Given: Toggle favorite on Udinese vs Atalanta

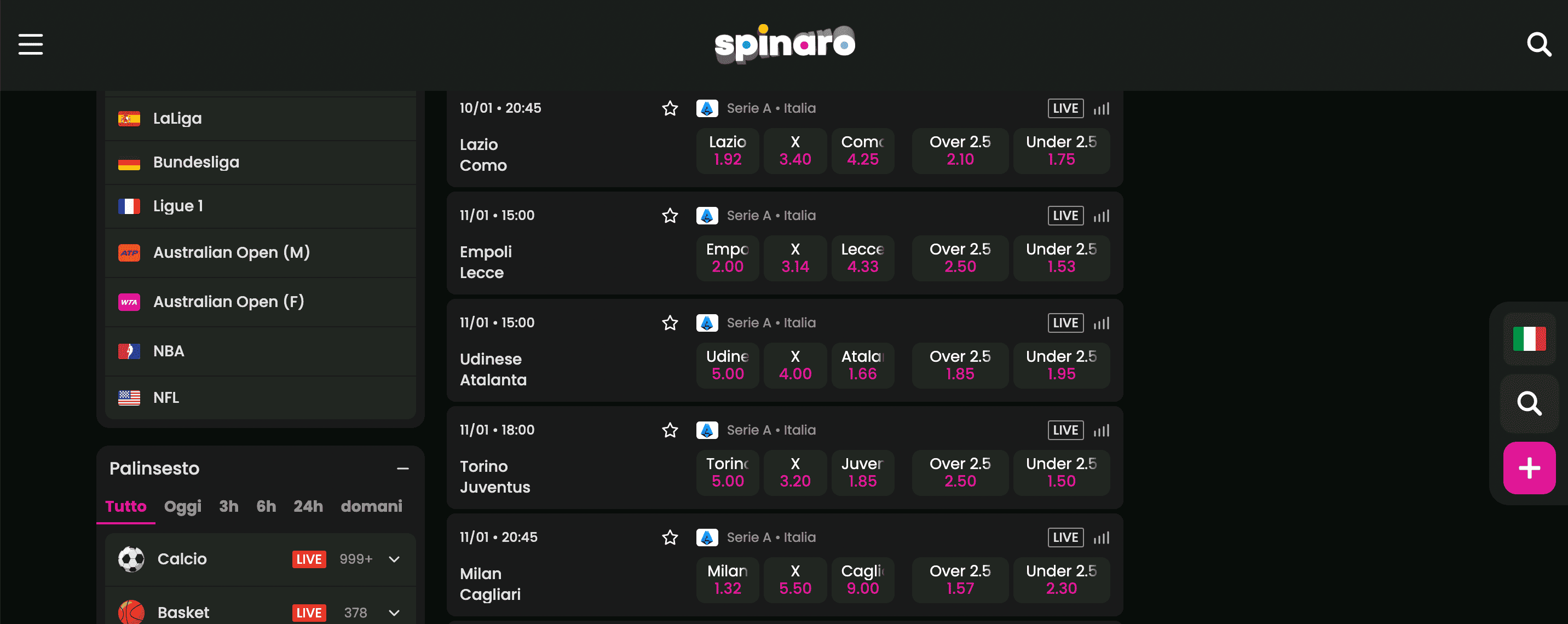Looking at the screenshot, I should click(x=670, y=322).
